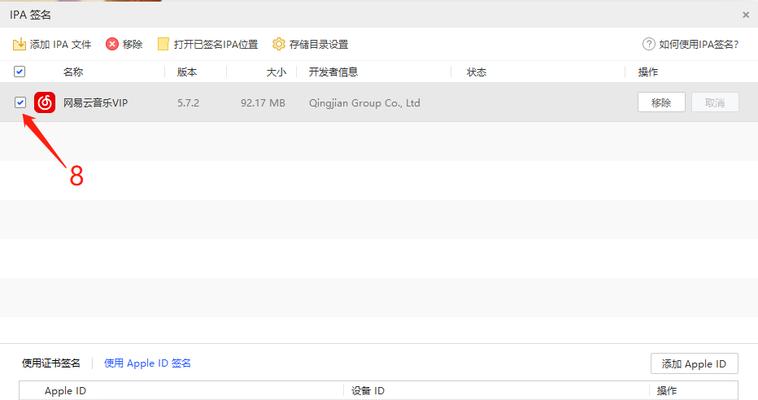
Task: Click the 名称 column header
Action: pos(73,72)
